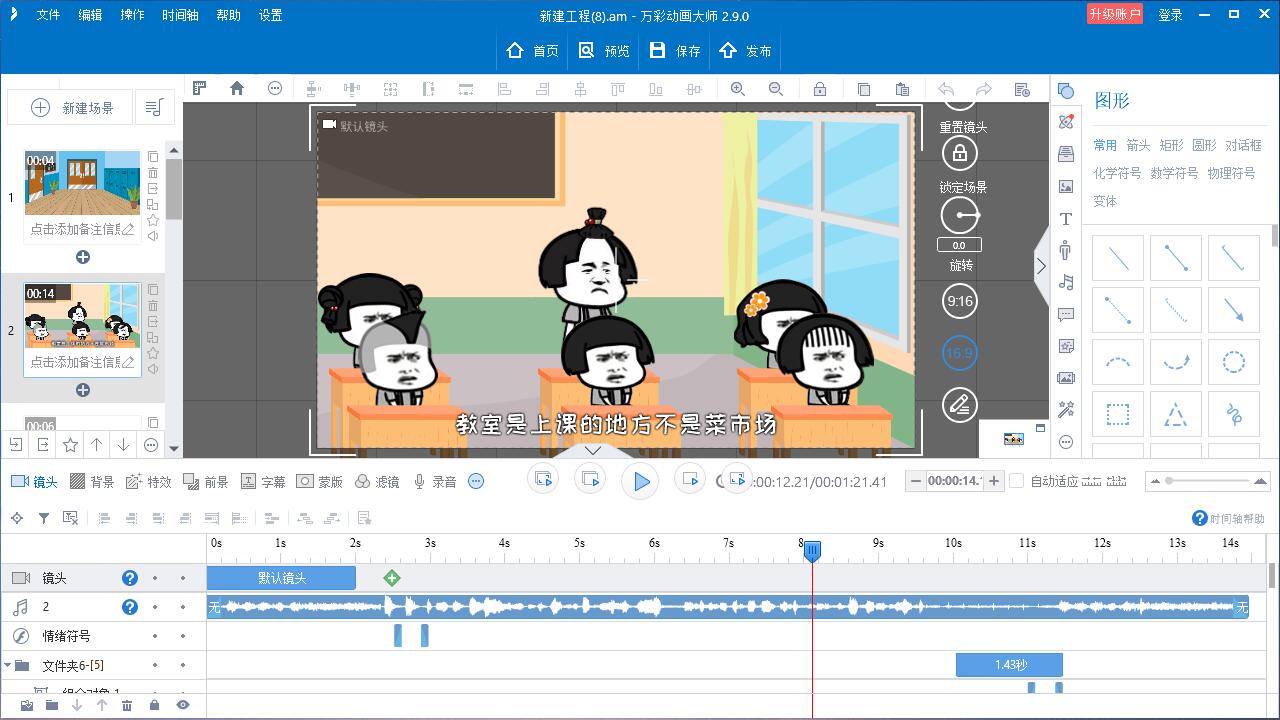Open the 时间轴 menu
The height and width of the screenshot is (720, 1280).
180,15
